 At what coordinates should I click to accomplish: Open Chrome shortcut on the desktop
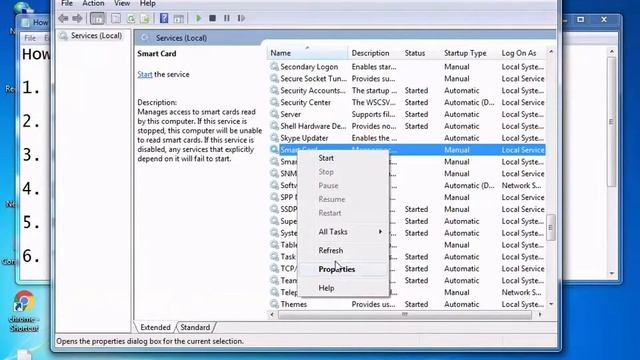24,310
